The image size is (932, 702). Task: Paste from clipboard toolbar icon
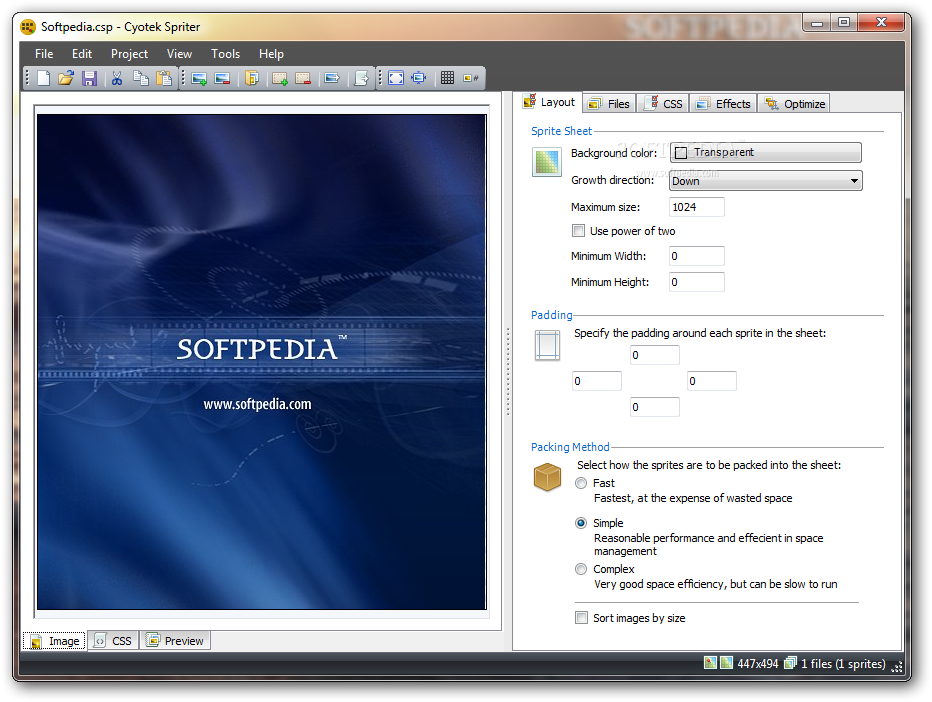[163, 78]
